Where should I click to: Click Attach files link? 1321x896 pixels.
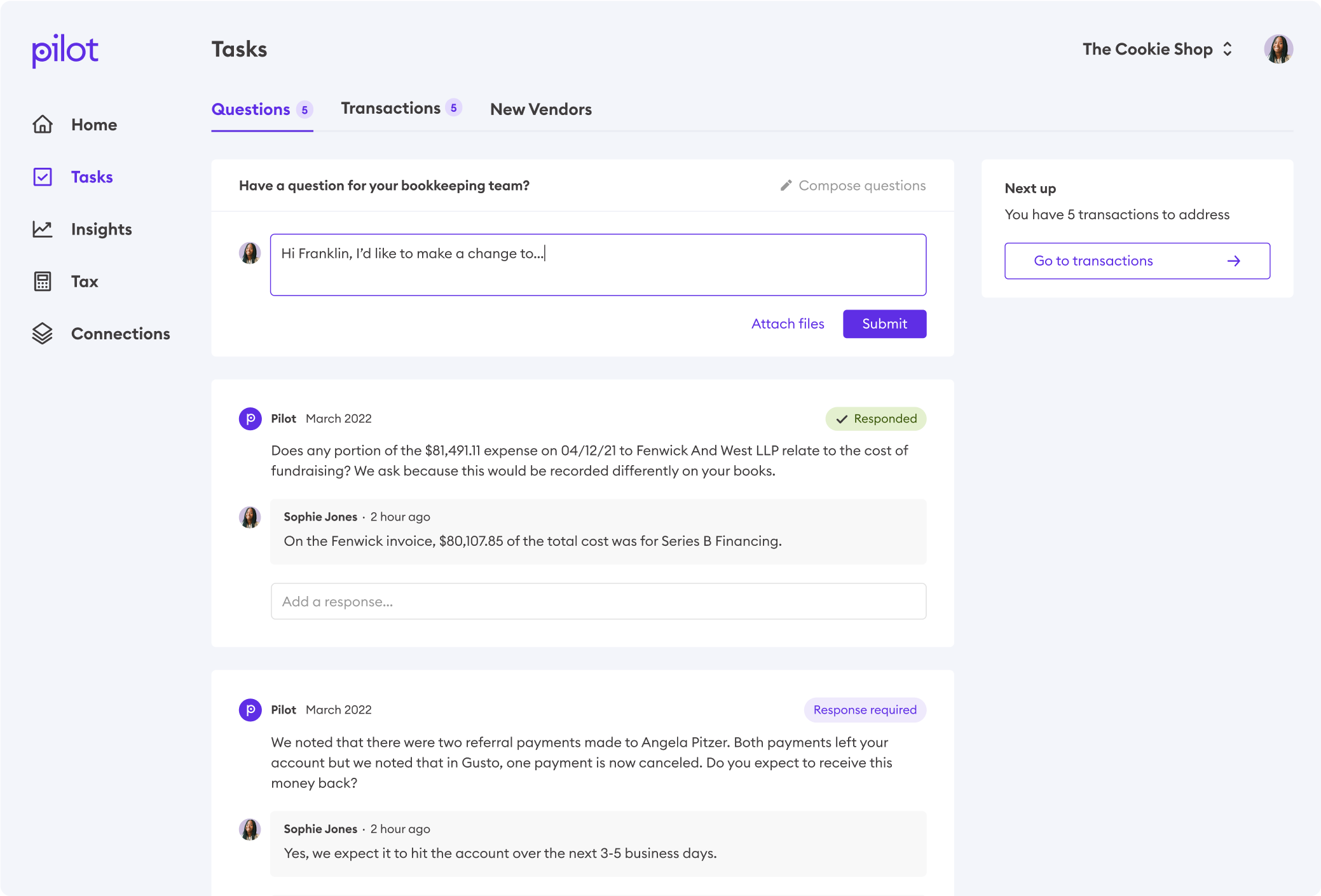788,323
